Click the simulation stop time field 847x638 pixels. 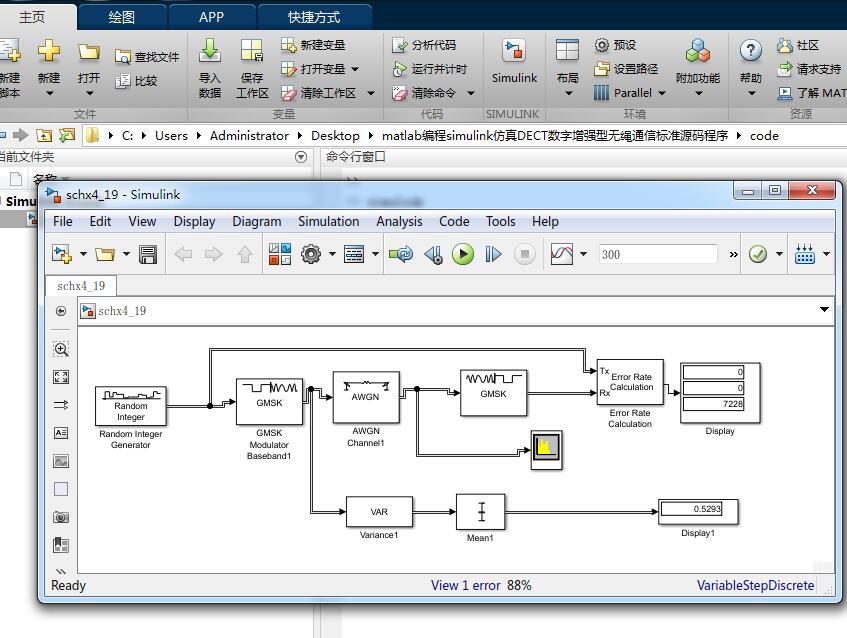(658, 254)
